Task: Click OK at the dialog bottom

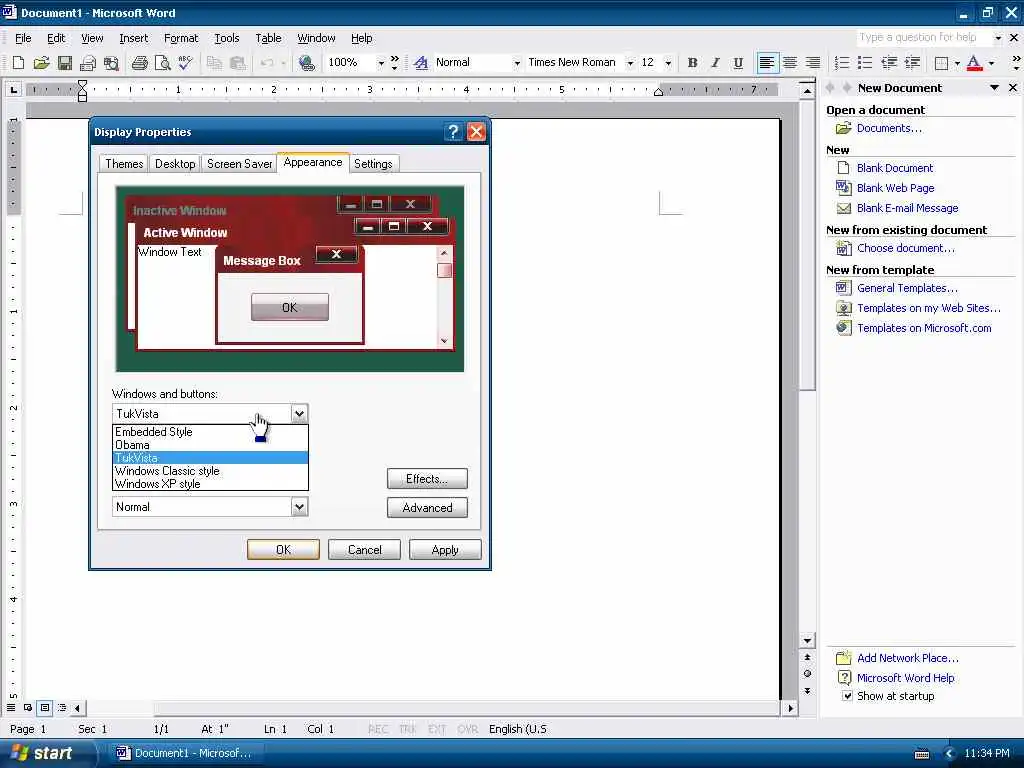Action: tap(283, 550)
